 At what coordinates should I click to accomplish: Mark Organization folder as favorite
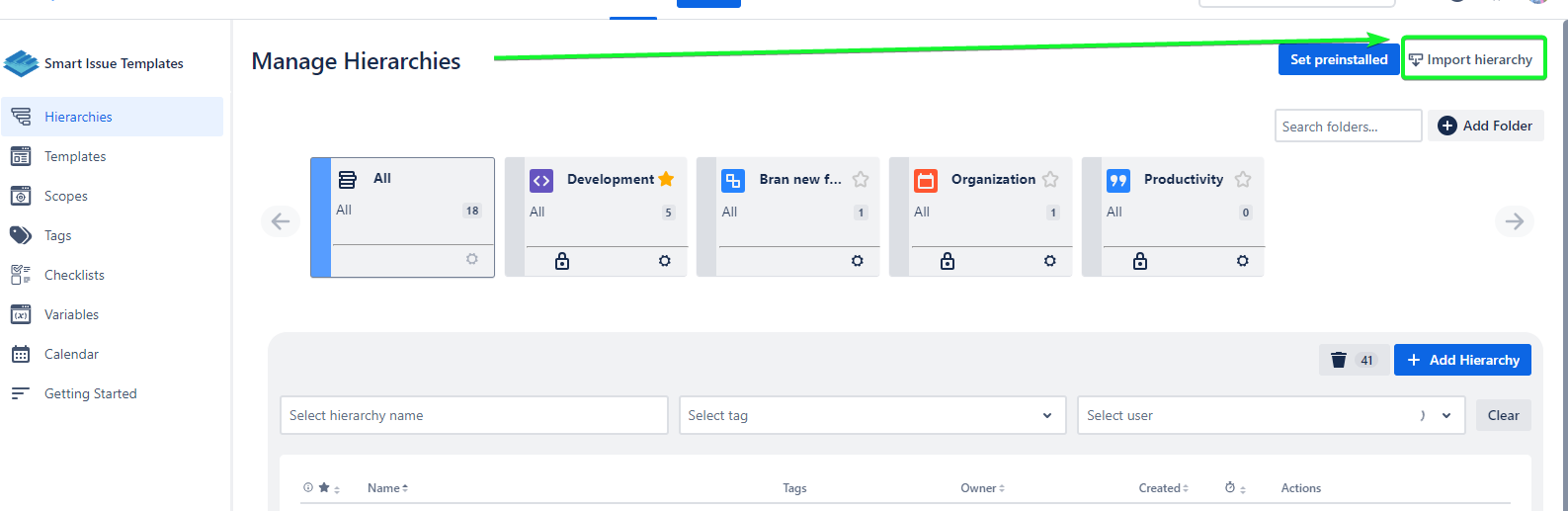(x=1050, y=179)
